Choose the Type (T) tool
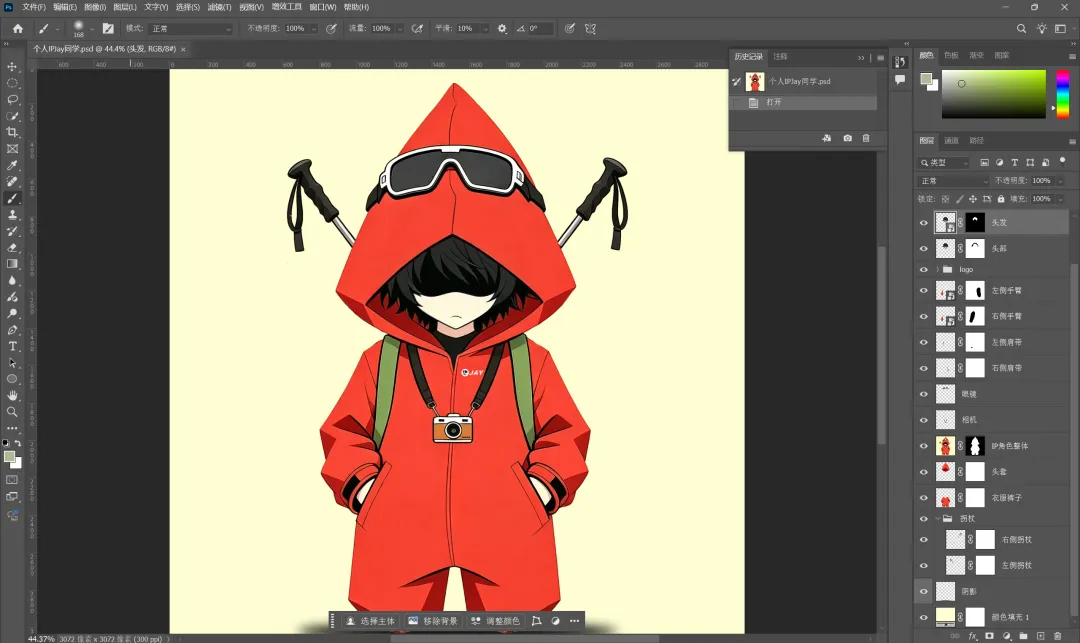Viewport: 1080px width, 643px height. (13, 346)
